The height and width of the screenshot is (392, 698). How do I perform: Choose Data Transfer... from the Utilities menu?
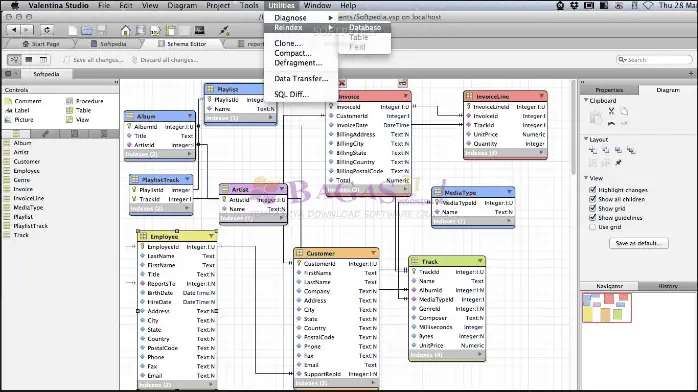tap(301, 78)
